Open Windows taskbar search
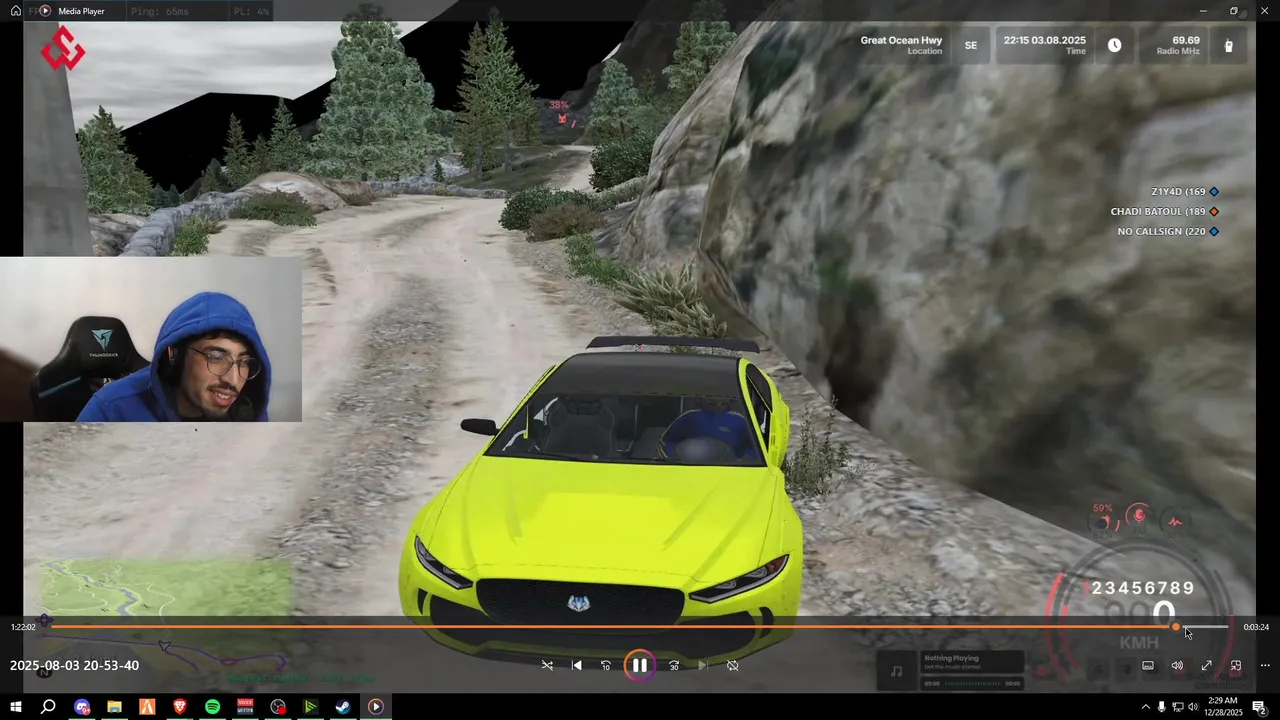The width and height of the screenshot is (1280, 720). (x=48, y=707)
